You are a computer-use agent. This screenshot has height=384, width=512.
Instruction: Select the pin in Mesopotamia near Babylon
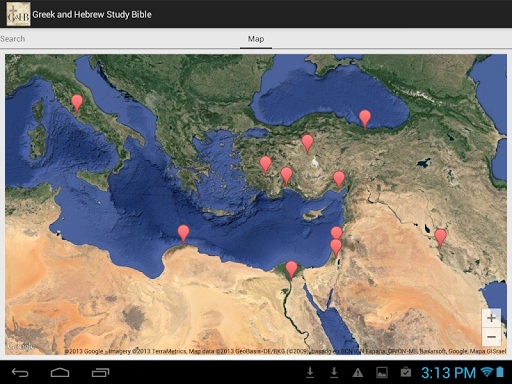440,238
